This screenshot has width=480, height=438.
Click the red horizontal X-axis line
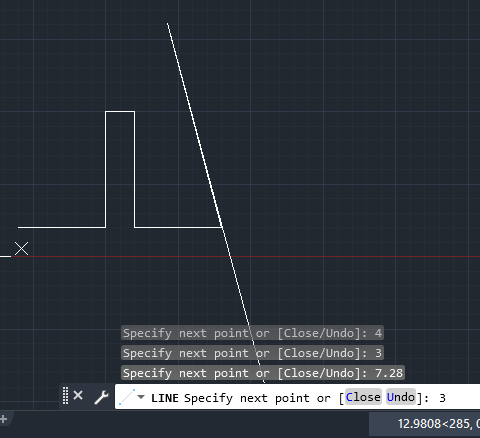coord(333,256)
